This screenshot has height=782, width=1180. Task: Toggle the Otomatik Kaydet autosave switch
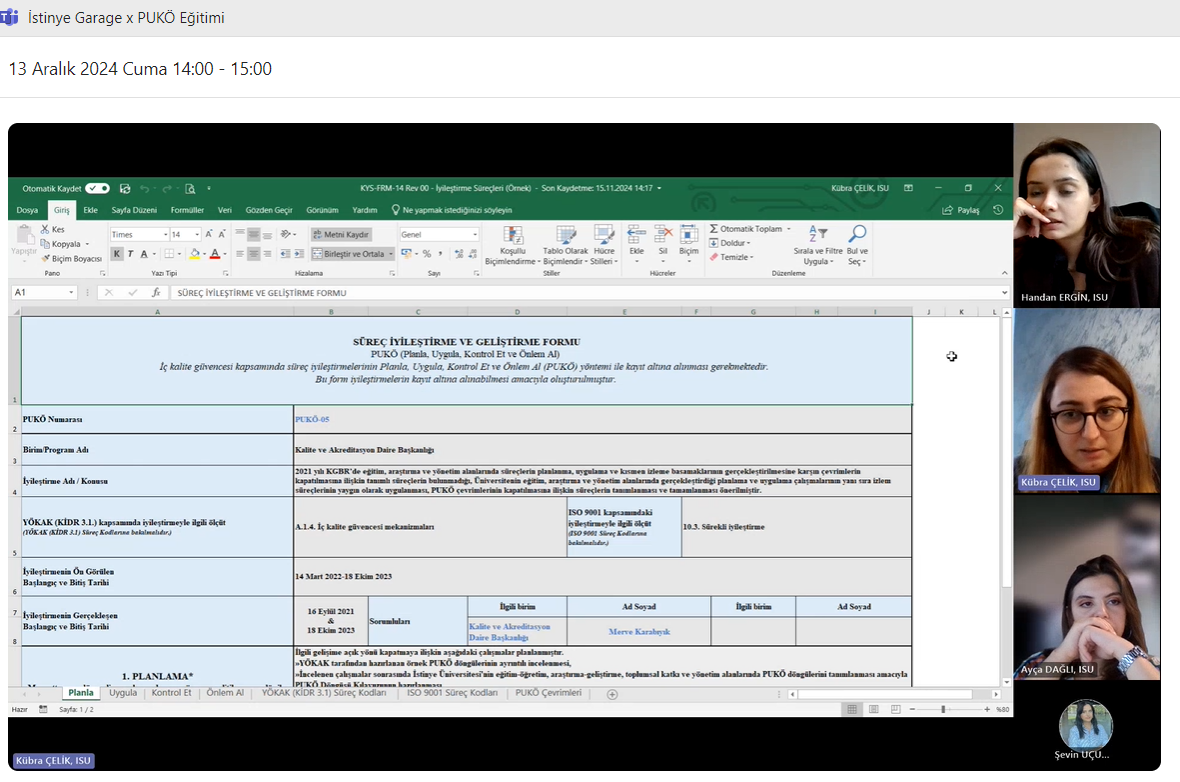[97, 188]
